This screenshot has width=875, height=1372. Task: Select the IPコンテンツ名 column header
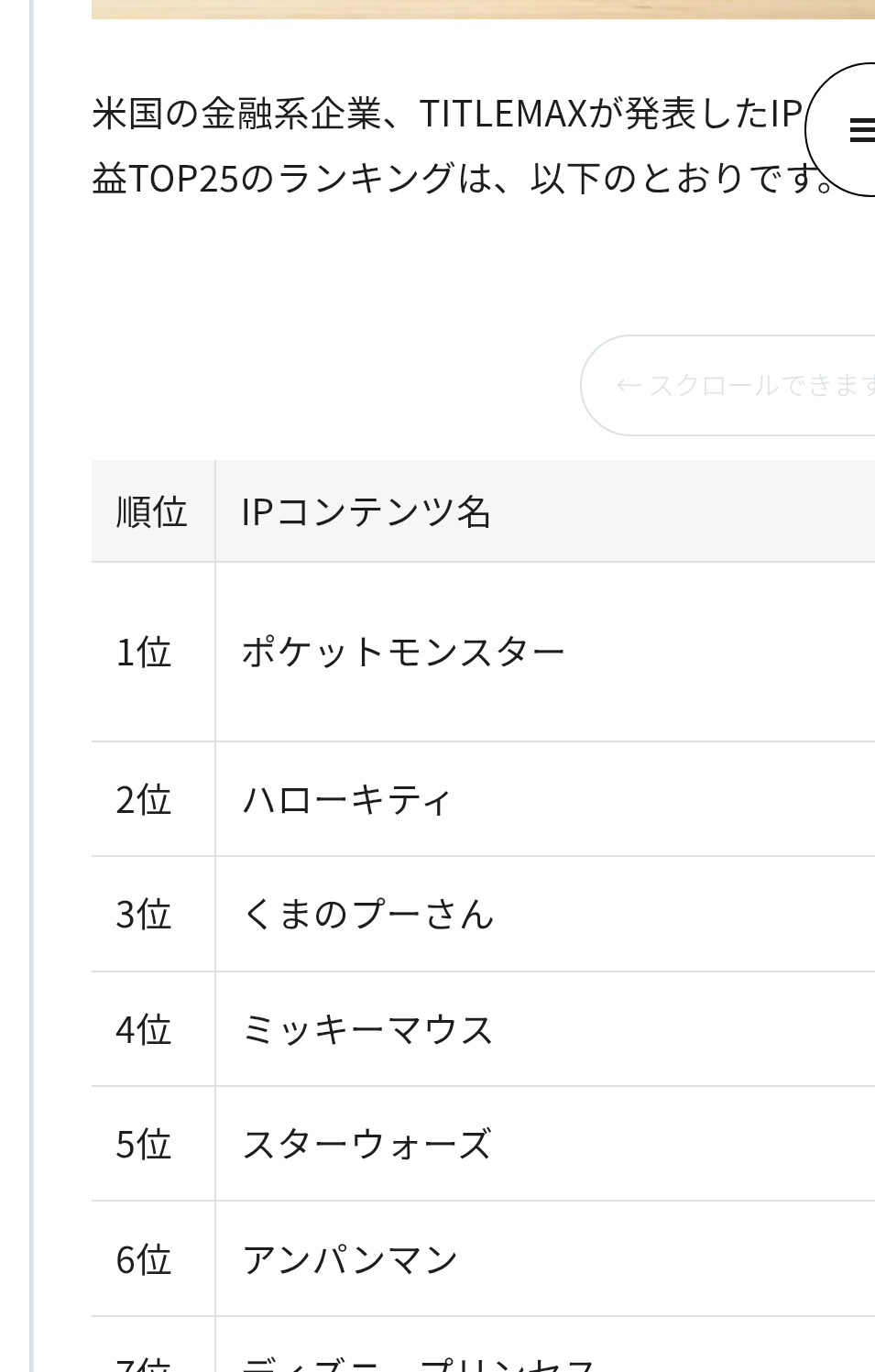click(x=545, y=511)
